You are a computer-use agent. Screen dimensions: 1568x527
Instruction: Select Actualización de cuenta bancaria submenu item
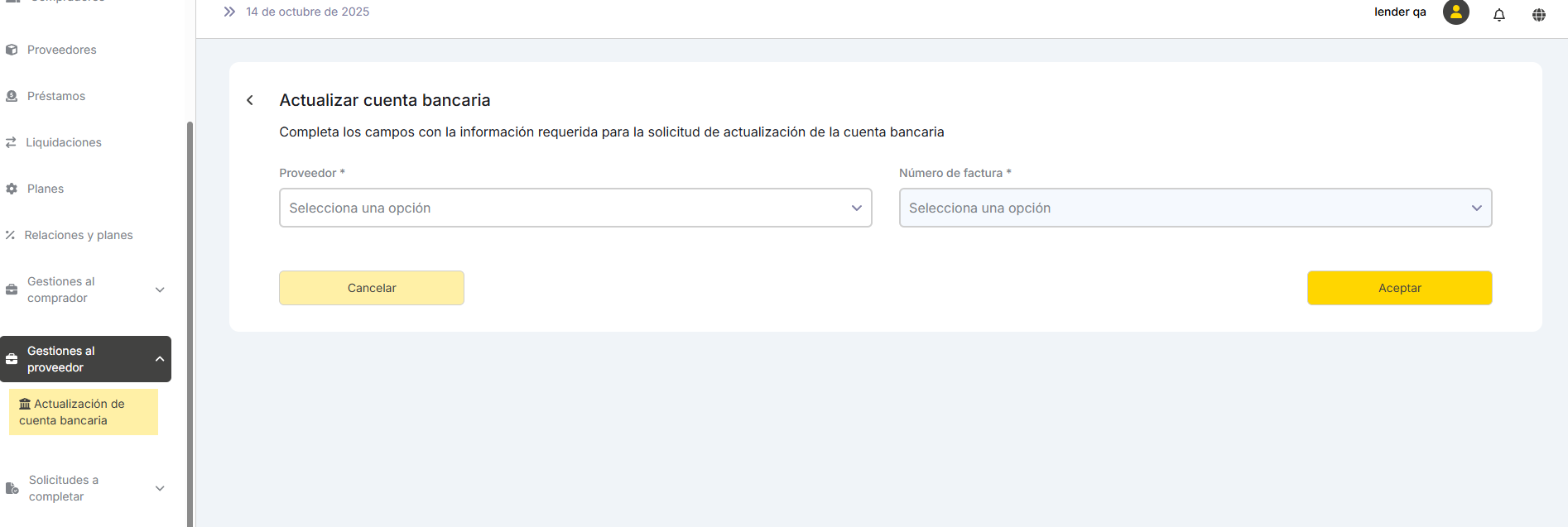83,412
